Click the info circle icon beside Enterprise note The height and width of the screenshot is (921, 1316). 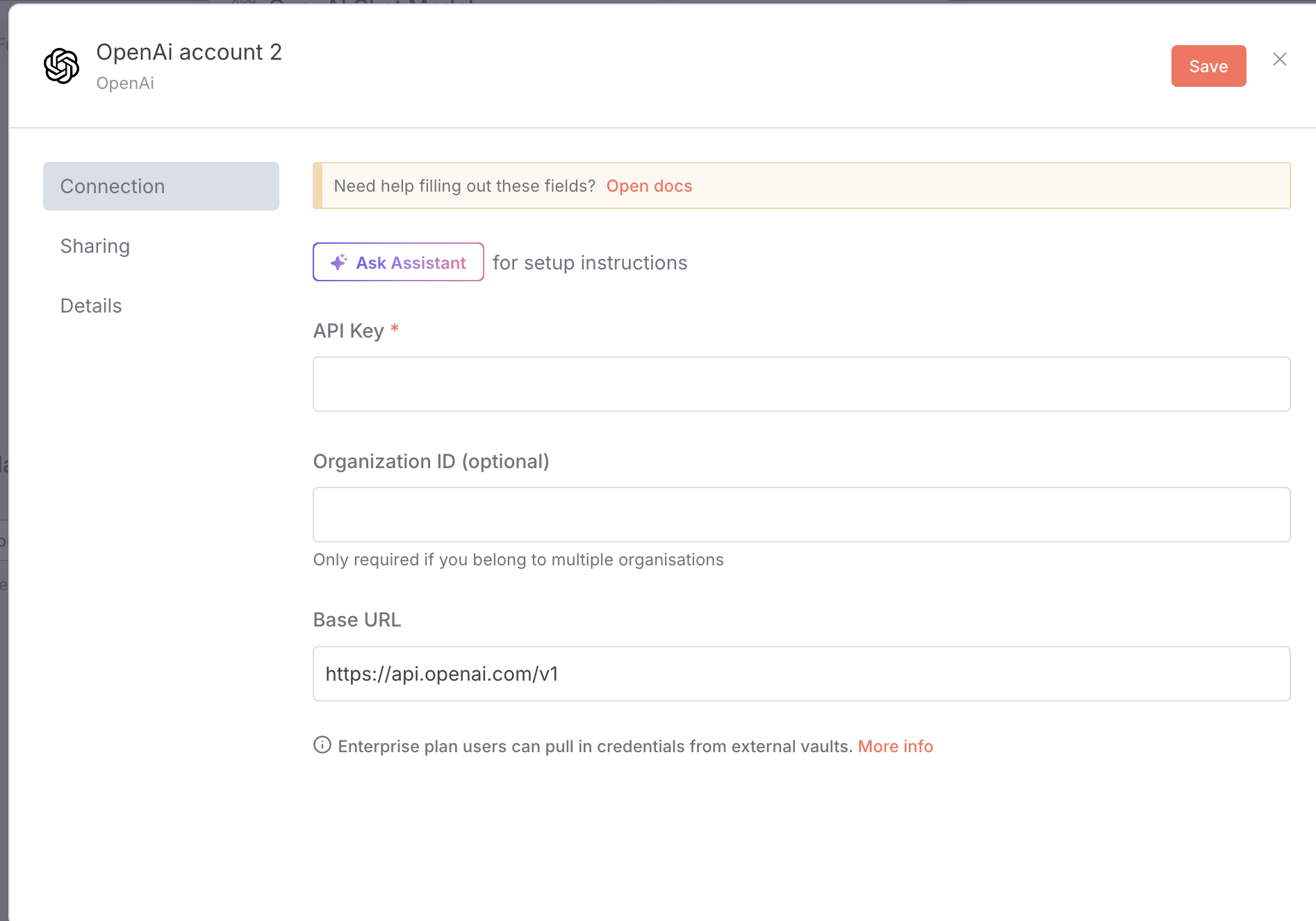point(322,745)
